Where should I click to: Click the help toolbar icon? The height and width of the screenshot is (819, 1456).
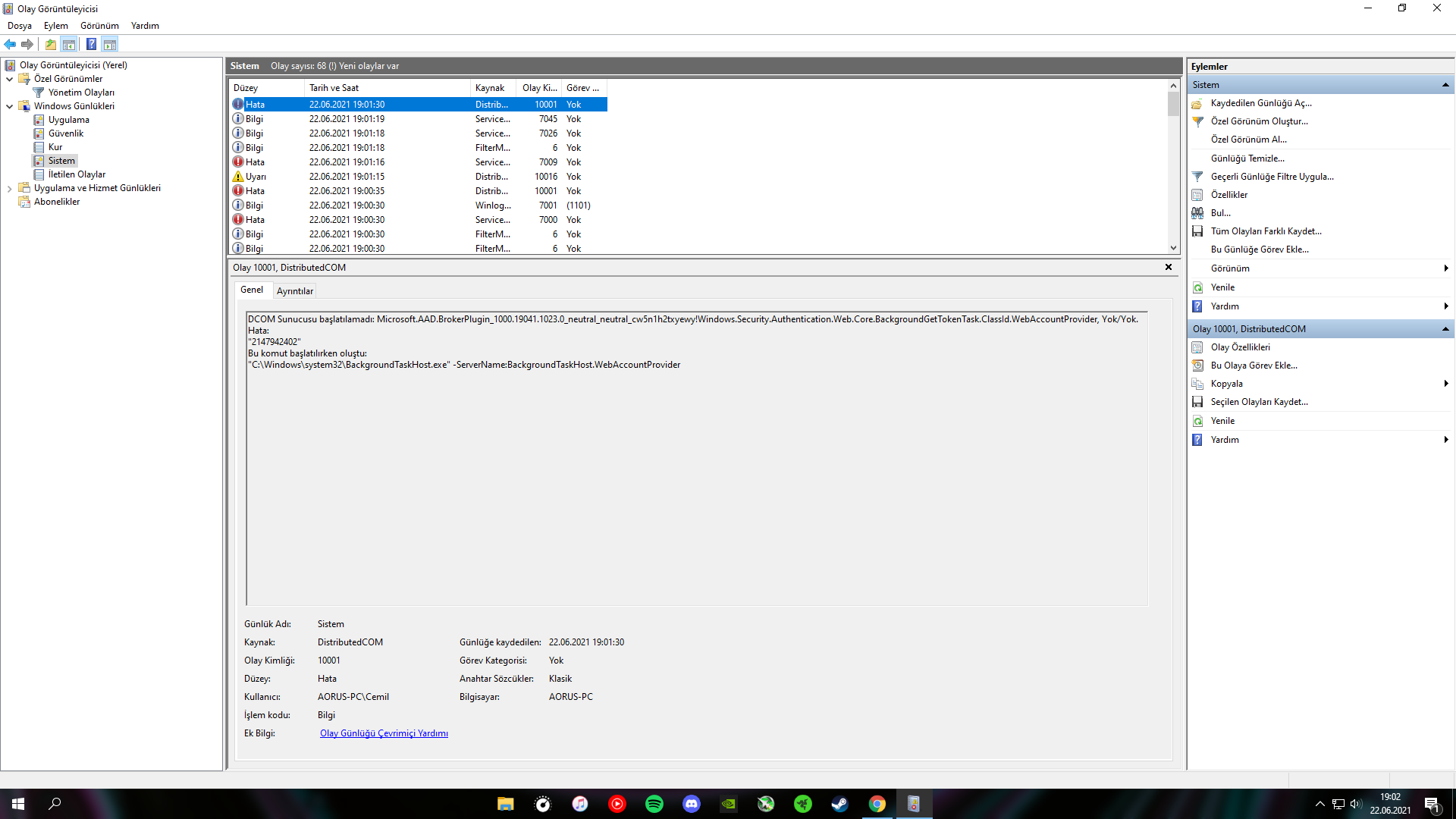(x=91, y=44)
